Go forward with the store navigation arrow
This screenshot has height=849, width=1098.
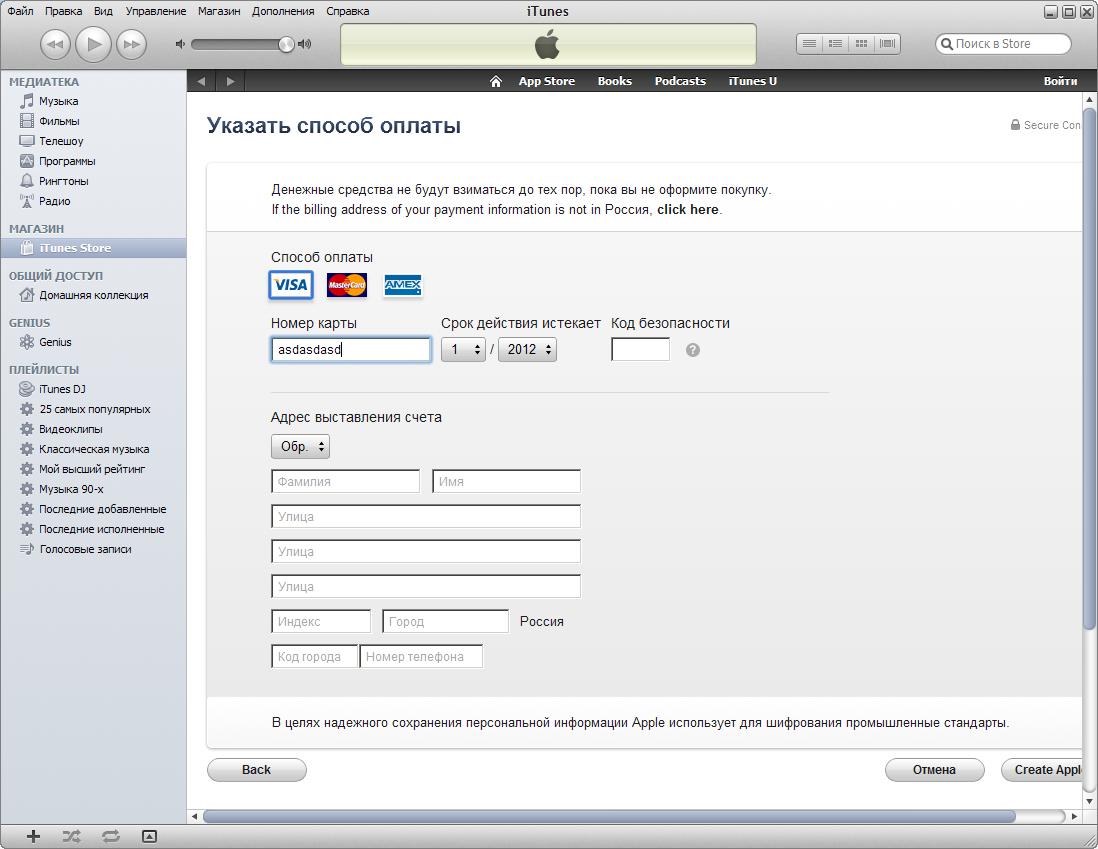pos(230,81)
